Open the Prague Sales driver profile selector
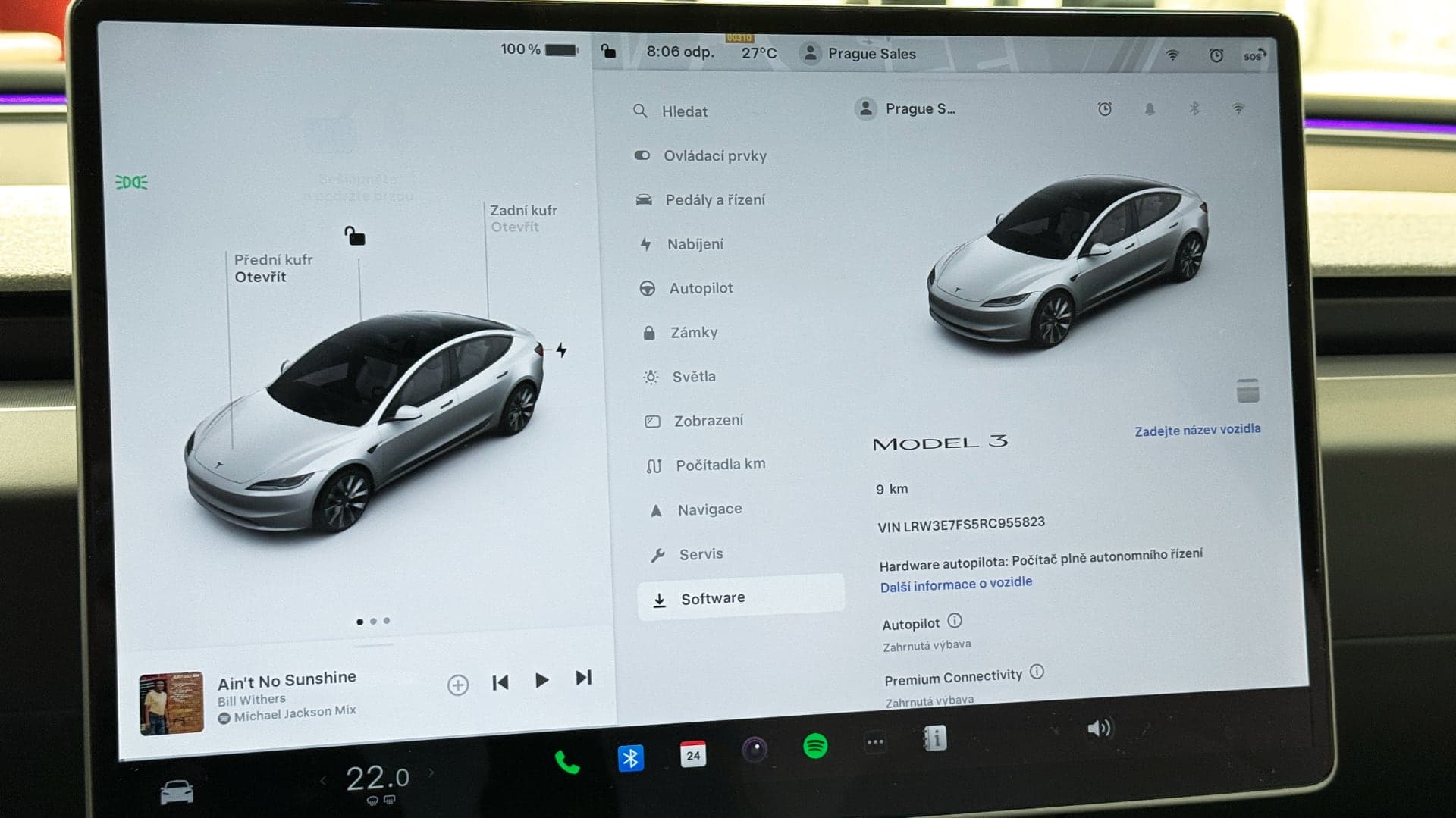This screenshot has height=818, width=1456. [856, 53]
